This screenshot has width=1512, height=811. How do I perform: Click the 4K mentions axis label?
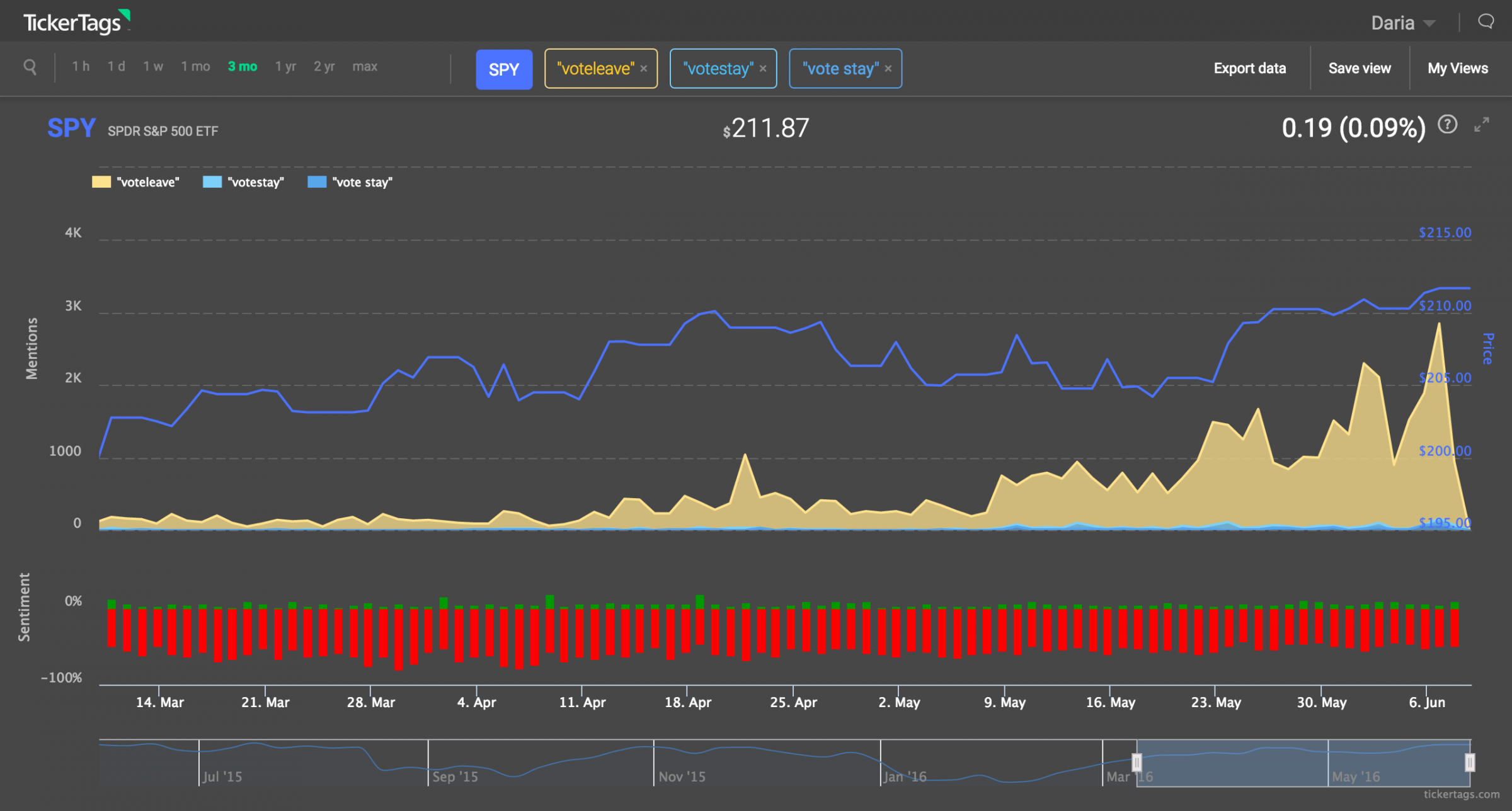(73, 232)
